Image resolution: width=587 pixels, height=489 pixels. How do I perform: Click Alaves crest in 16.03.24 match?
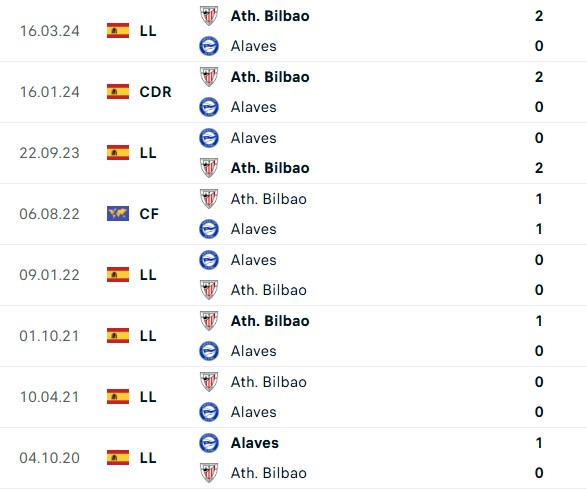[x=209, y=46]
